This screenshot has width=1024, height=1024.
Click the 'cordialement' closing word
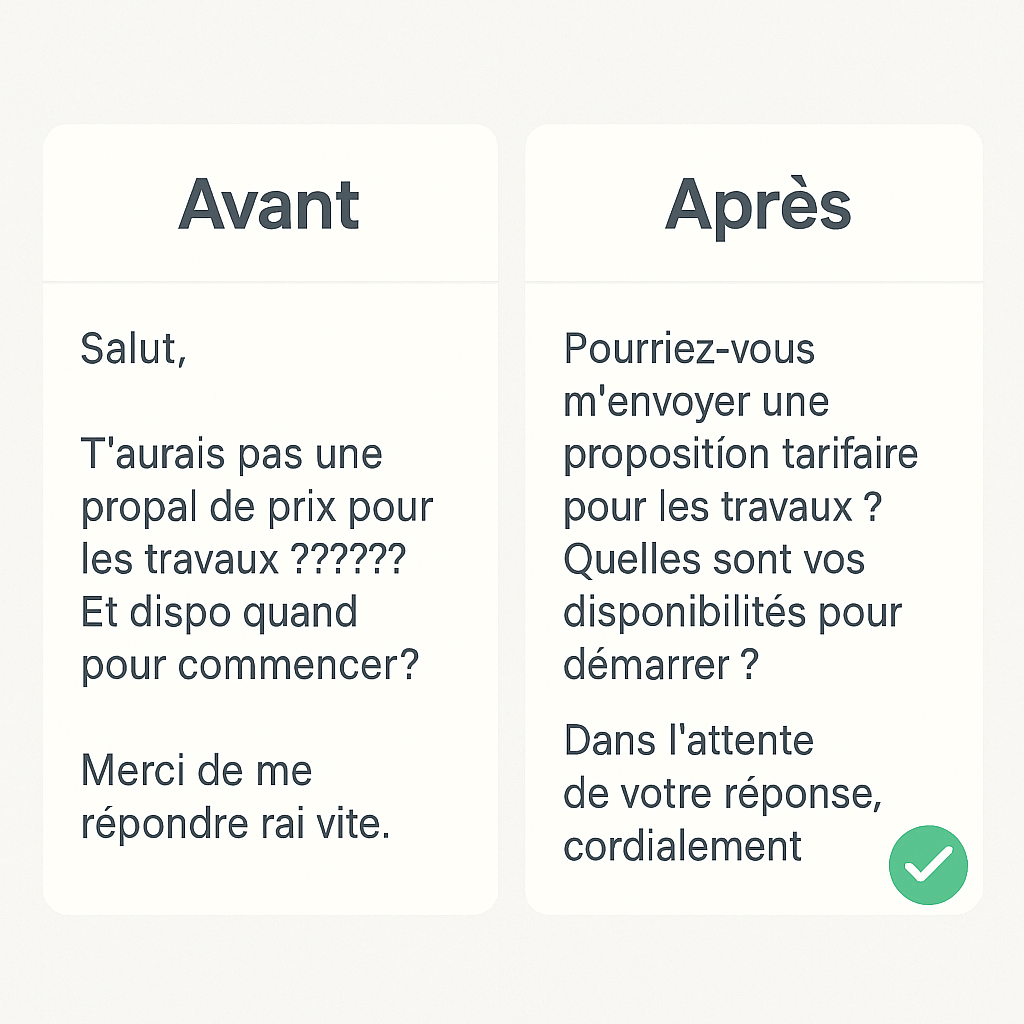coord(682,846)
